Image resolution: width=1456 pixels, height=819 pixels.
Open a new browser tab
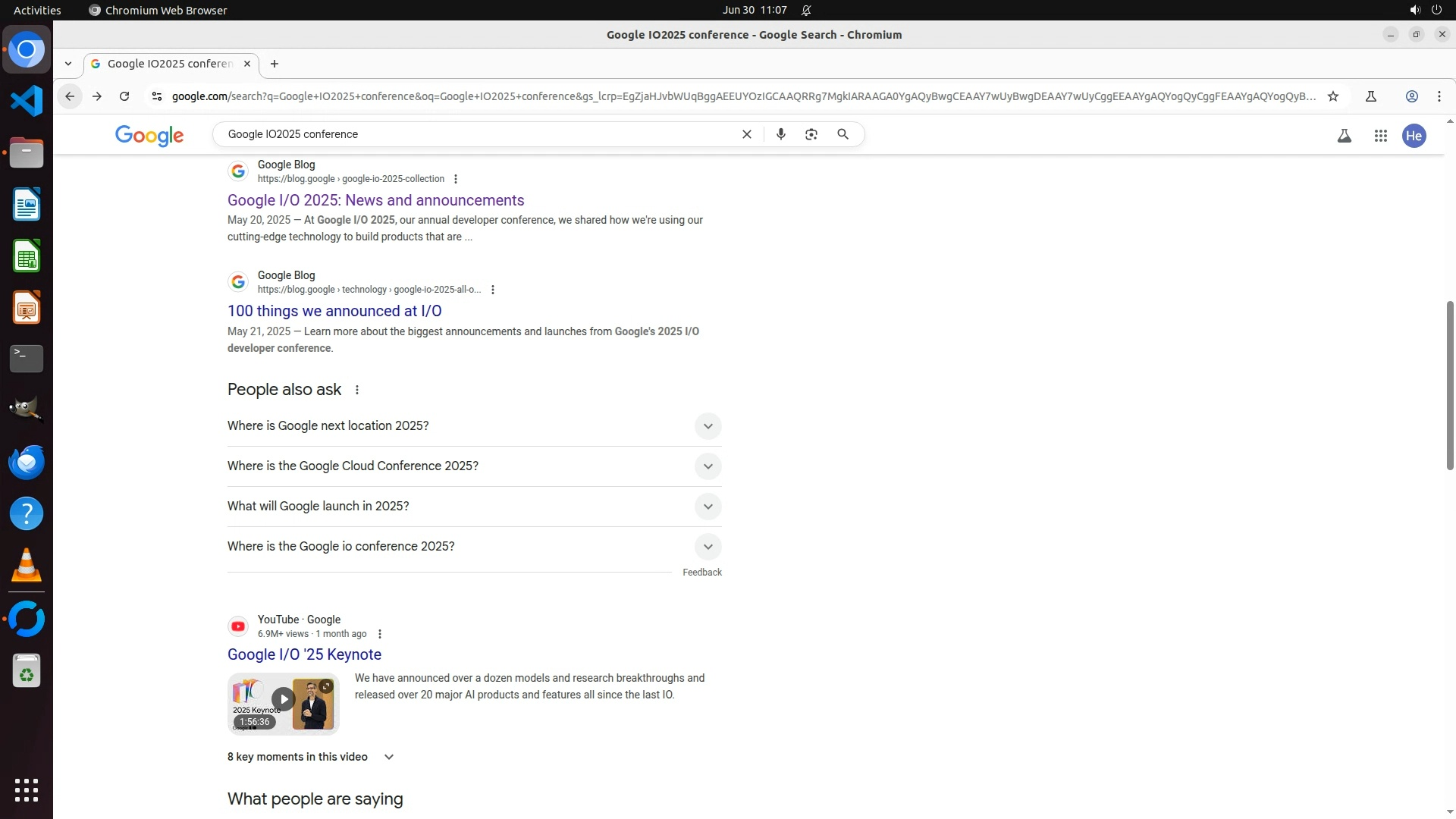(x=275, y=64)
